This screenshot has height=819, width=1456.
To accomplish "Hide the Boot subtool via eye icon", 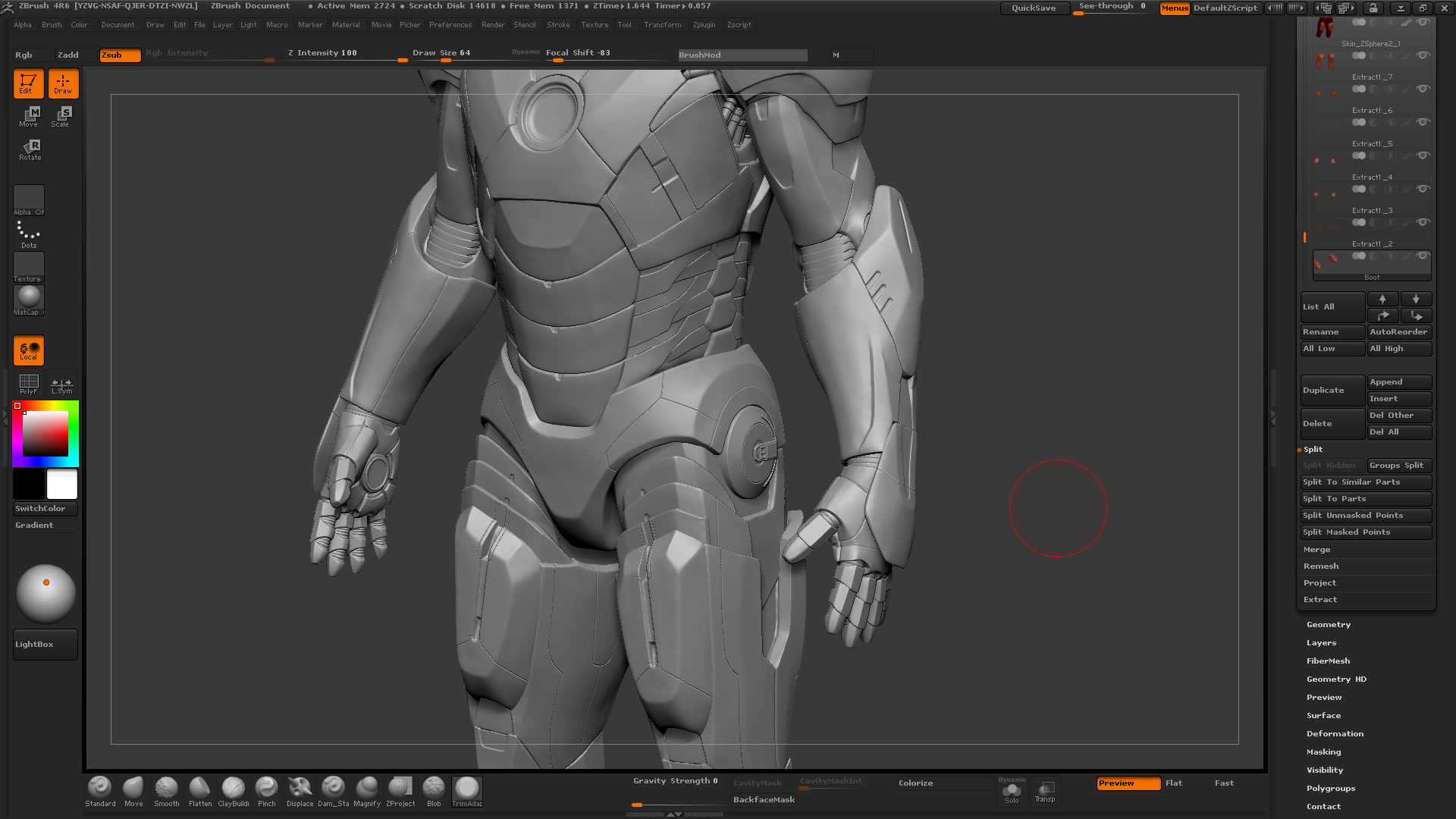I will point(1423,256).
